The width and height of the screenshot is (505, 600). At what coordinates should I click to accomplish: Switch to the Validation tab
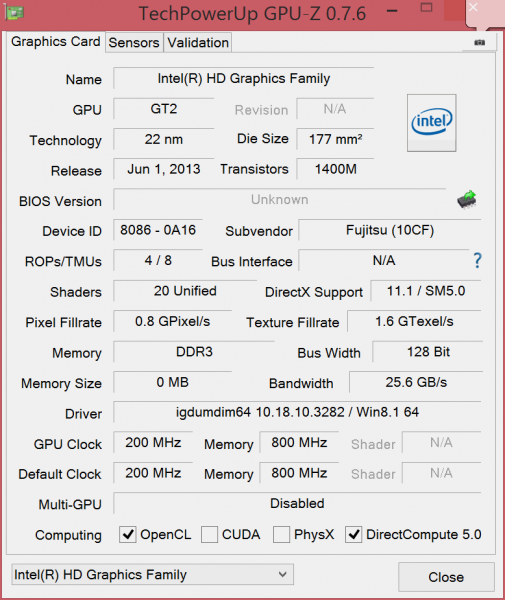tap(198, 42)
